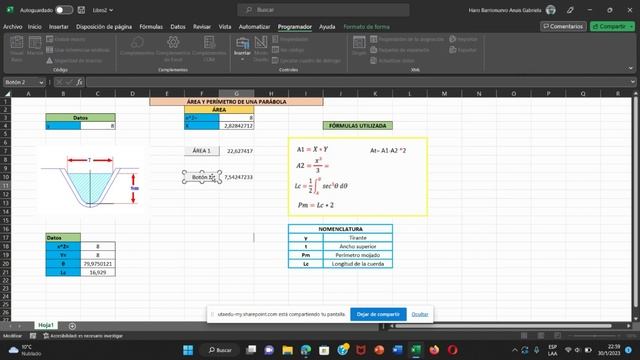
Task: Open the Complementos store icon
Action: (137, 46)
